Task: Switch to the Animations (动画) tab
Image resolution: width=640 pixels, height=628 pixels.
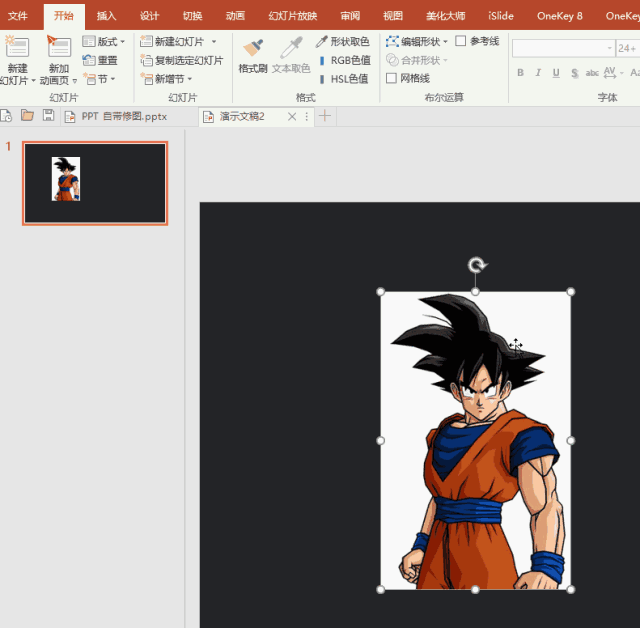Action: pyautogui.click(x=235, y=16)
